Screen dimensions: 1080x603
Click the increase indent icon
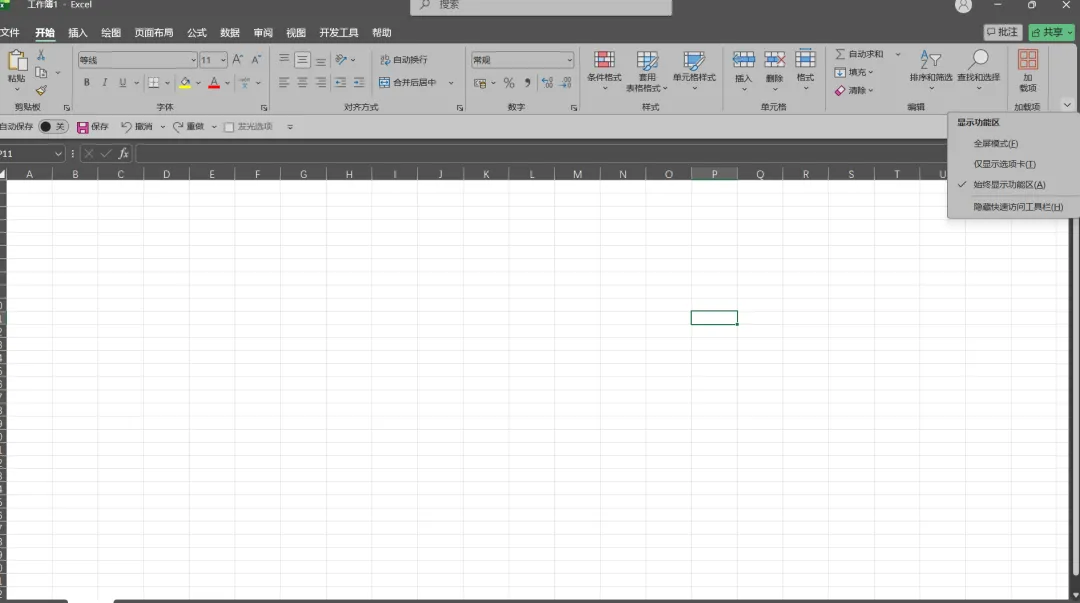pos(359,83)
